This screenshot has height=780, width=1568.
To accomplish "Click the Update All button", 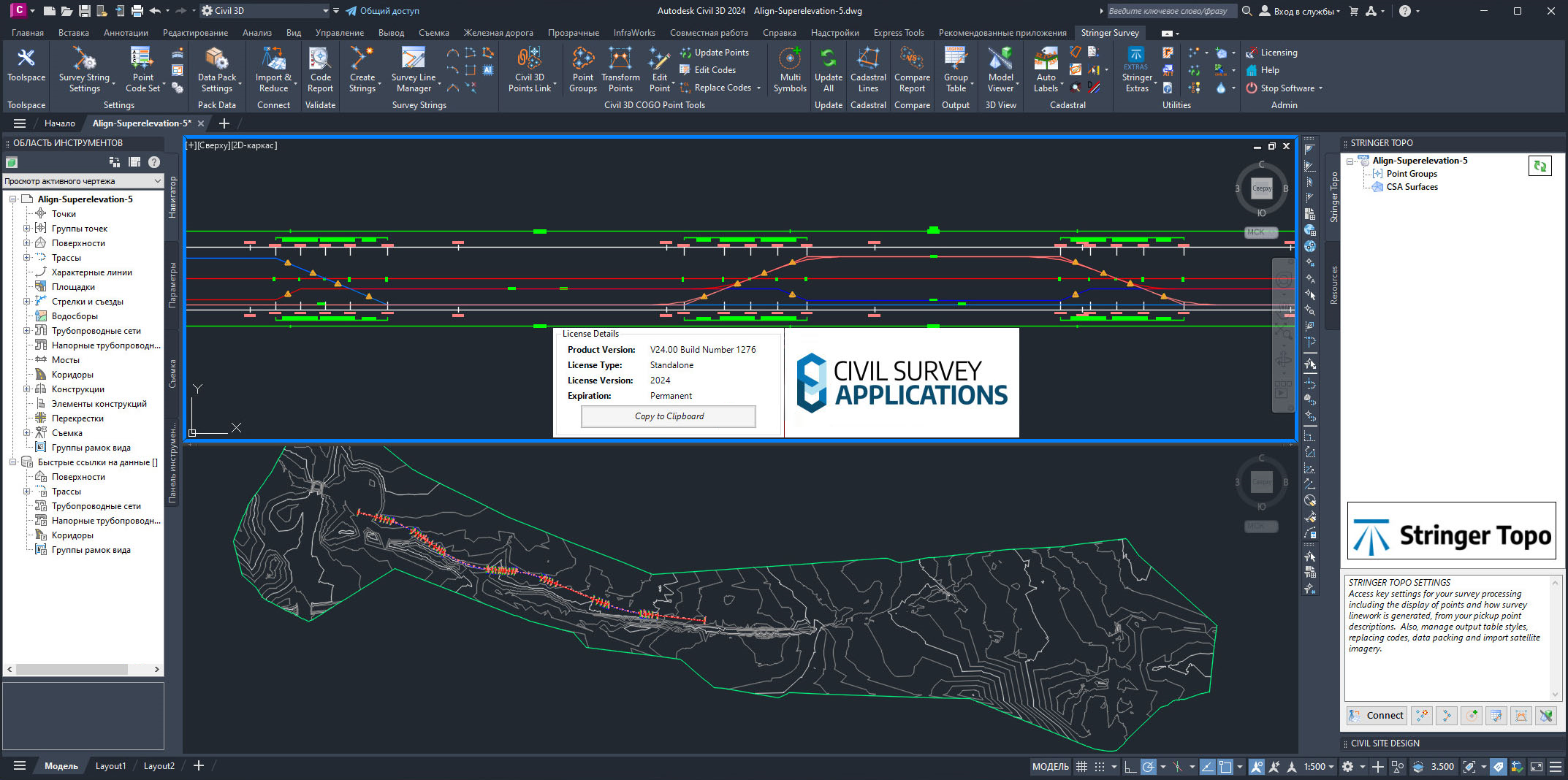I will click(x=829, y=69).
